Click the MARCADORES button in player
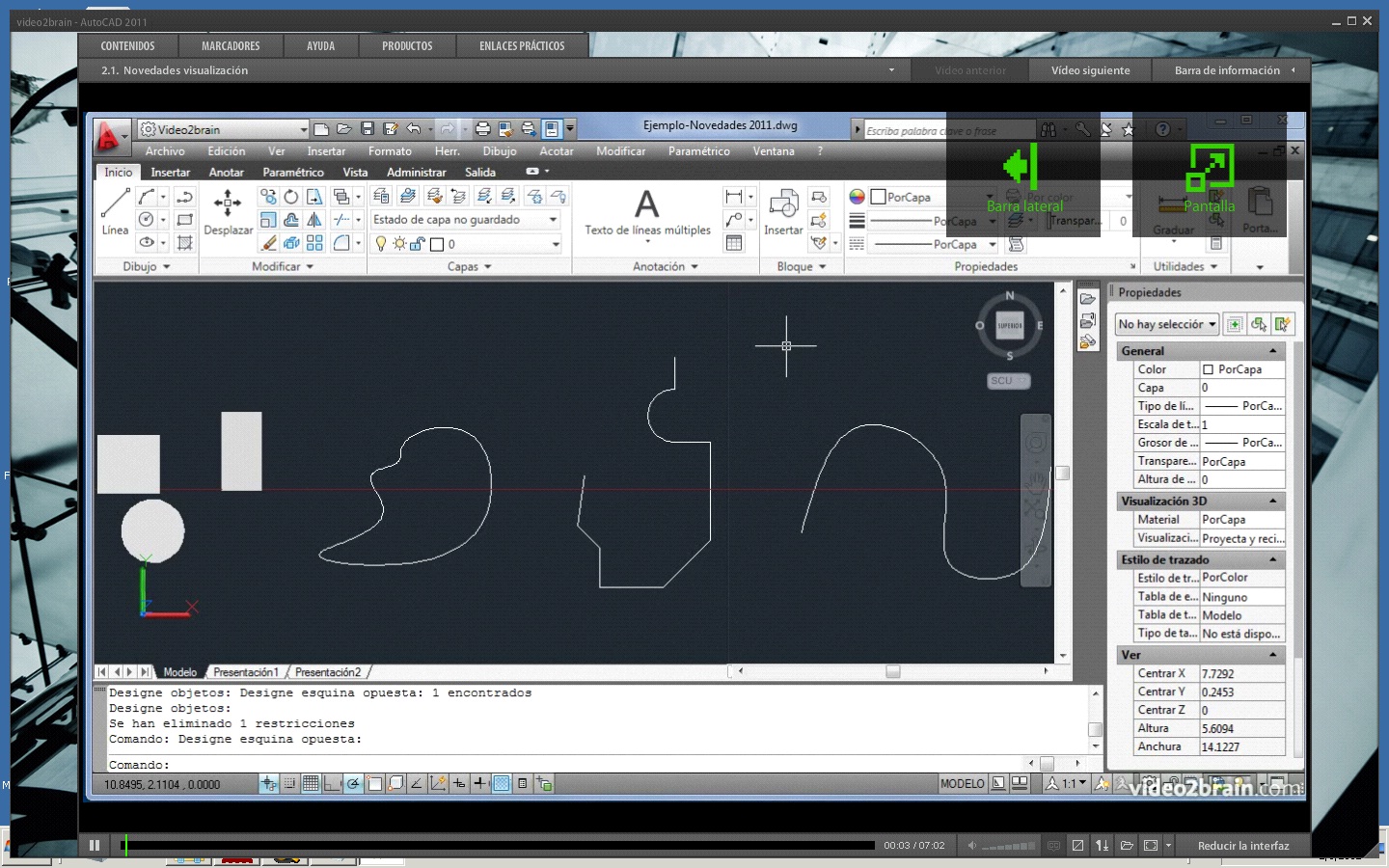 click(x=231, y=45)
